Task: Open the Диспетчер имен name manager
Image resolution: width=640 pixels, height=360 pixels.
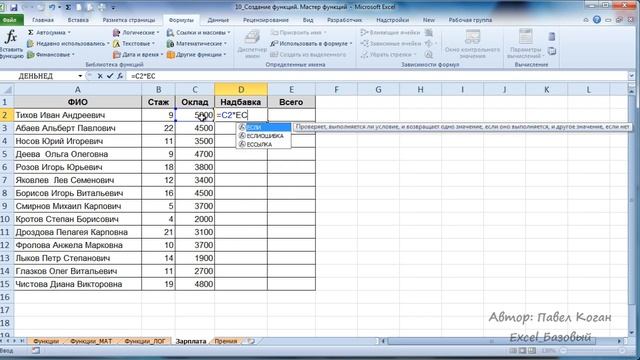Action: click(x=252, y=44)
